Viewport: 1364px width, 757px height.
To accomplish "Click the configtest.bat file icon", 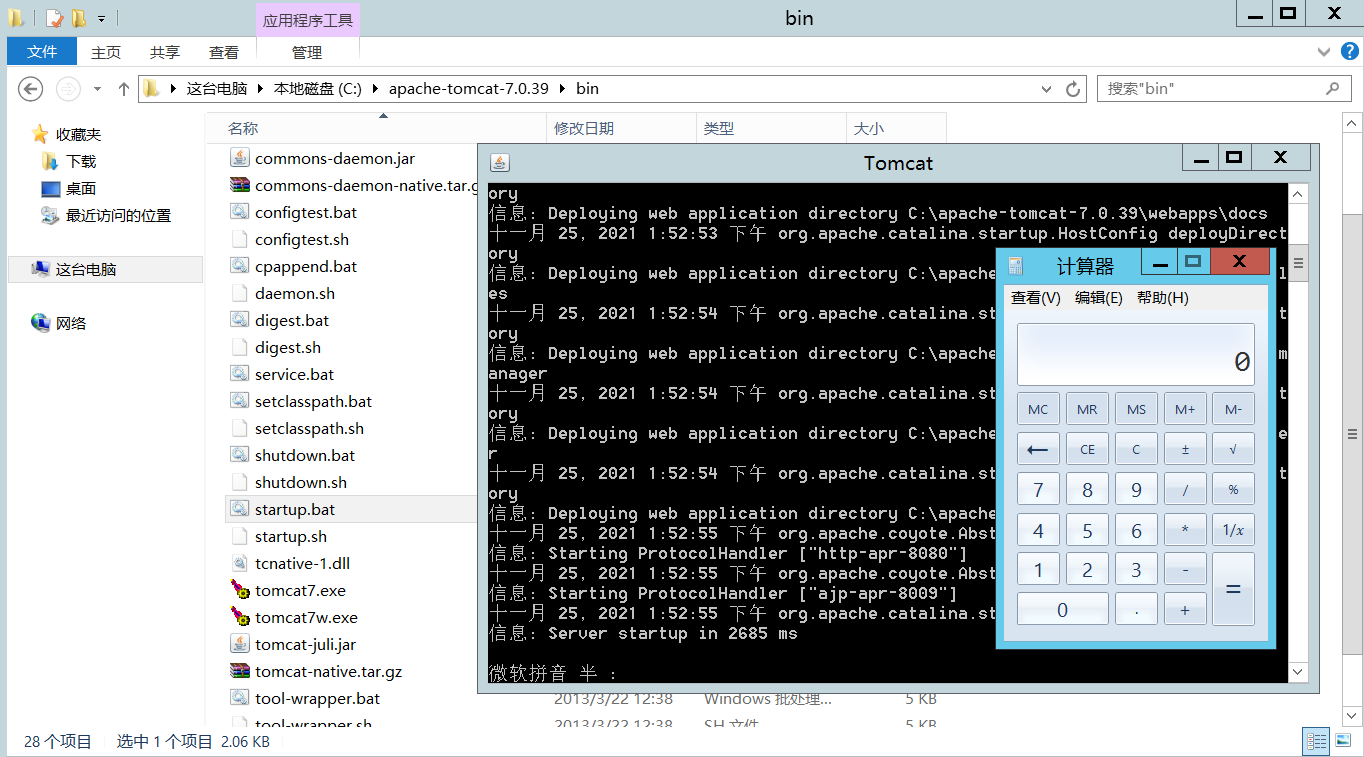I will click(x=239, y=212).
